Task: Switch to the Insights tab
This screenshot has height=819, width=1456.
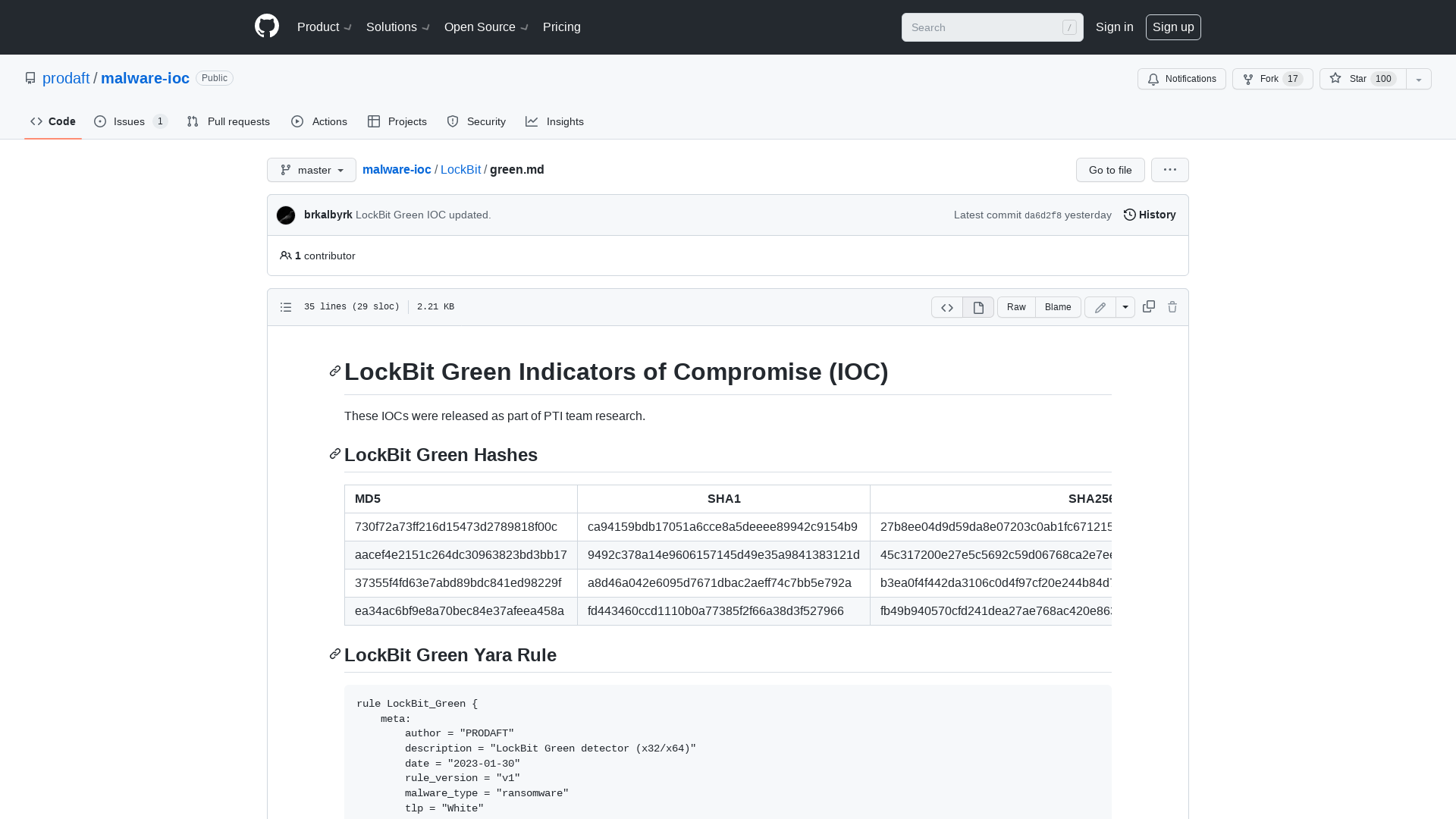Action: [555, 121]
